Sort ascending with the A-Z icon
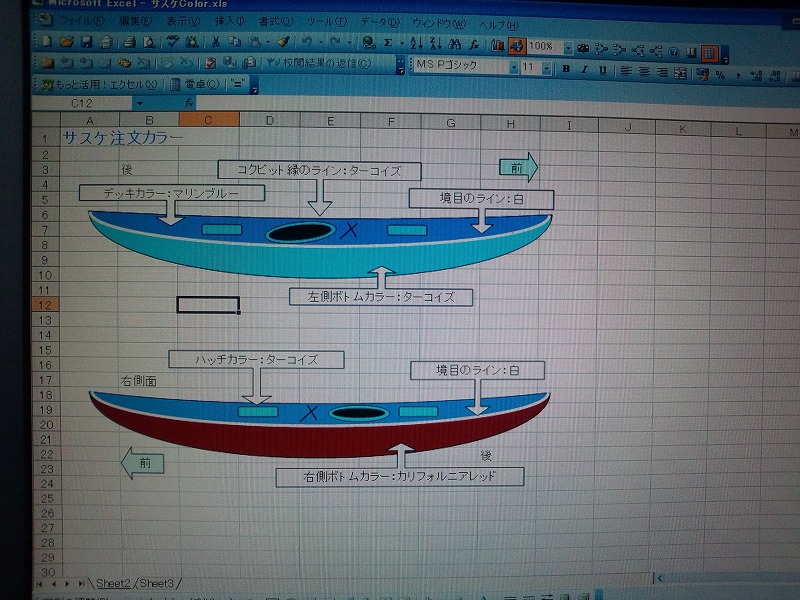This screenshot has width=800, height=600. click(x=417, y=44)
